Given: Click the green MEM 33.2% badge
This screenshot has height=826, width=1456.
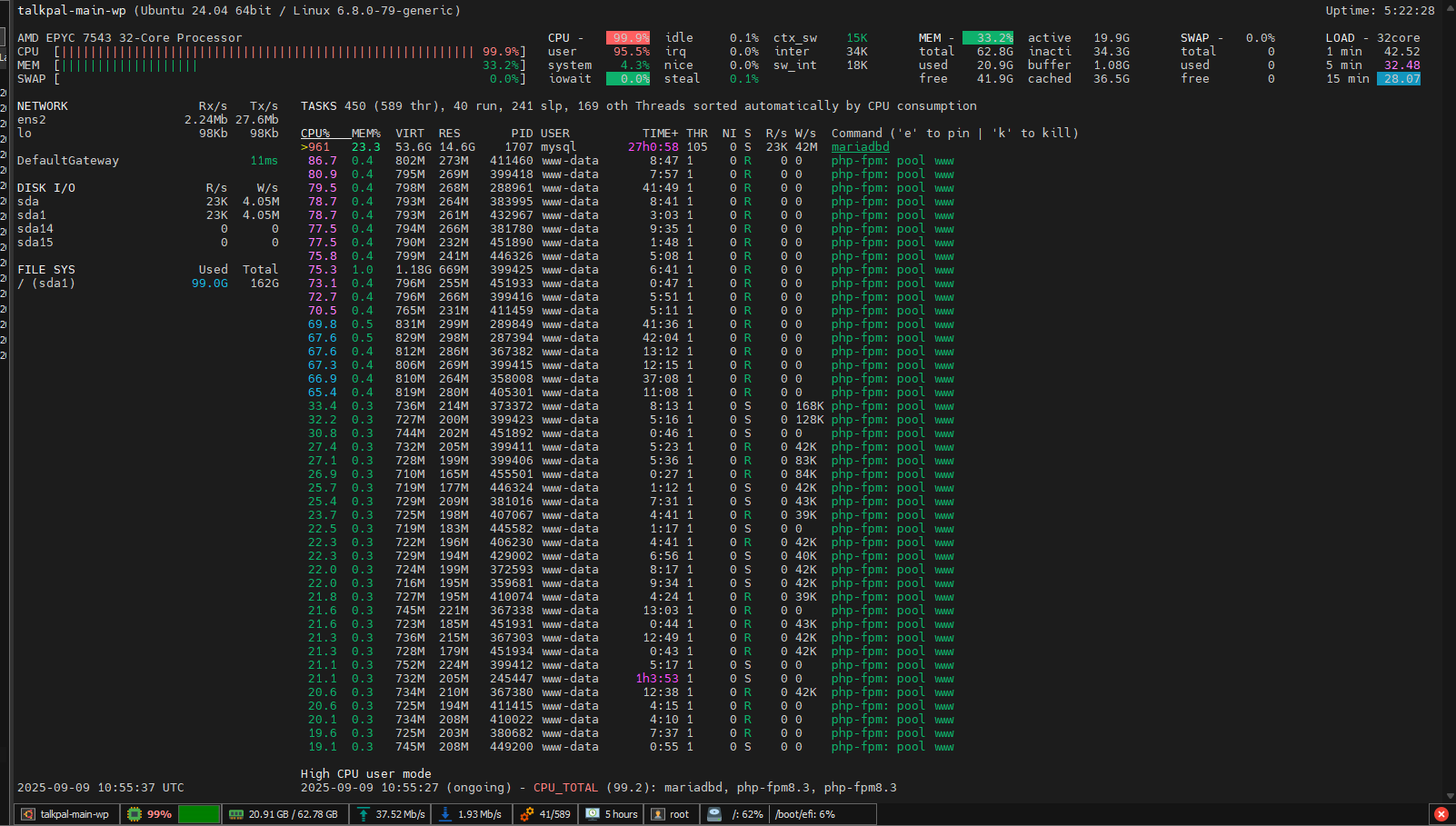Looking at the screenshot, I should [988, 38].
